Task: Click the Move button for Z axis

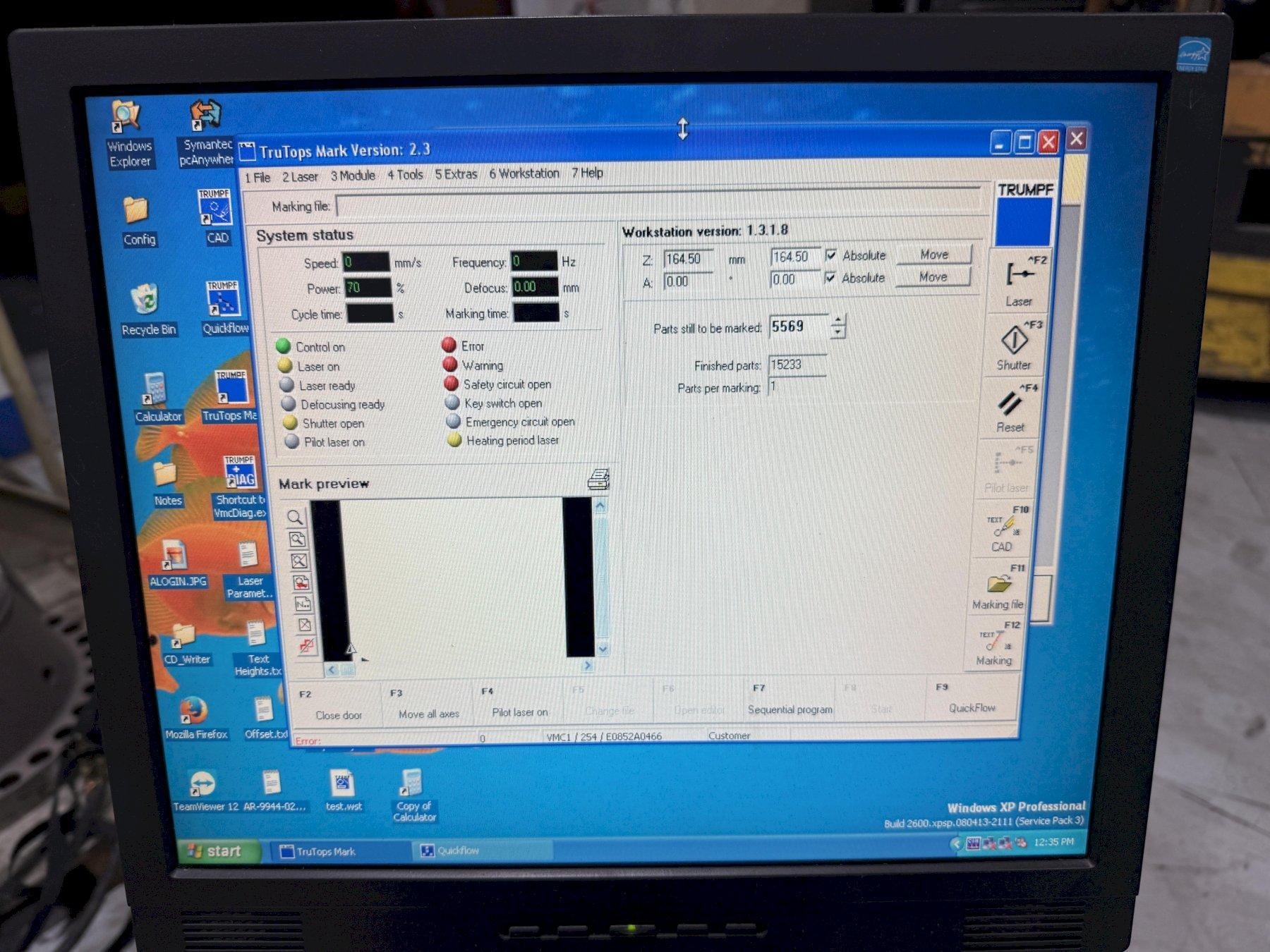Action: pyautogui.click(x=934, y=255)
